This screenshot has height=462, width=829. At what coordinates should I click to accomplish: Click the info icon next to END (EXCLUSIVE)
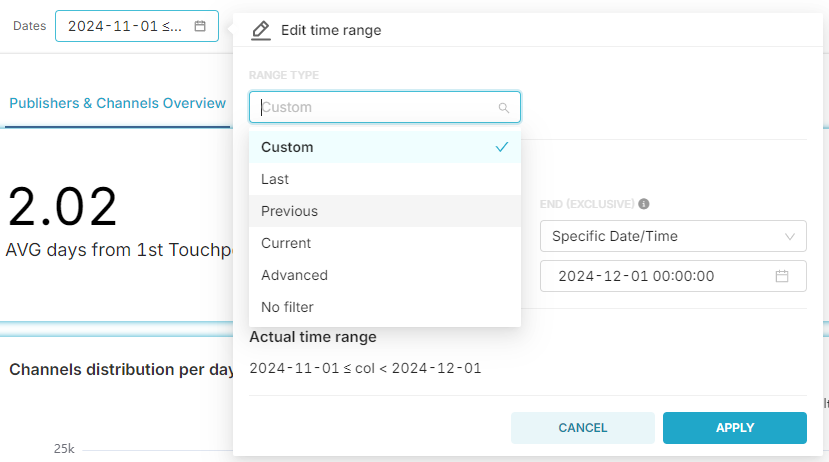point(644,204)
